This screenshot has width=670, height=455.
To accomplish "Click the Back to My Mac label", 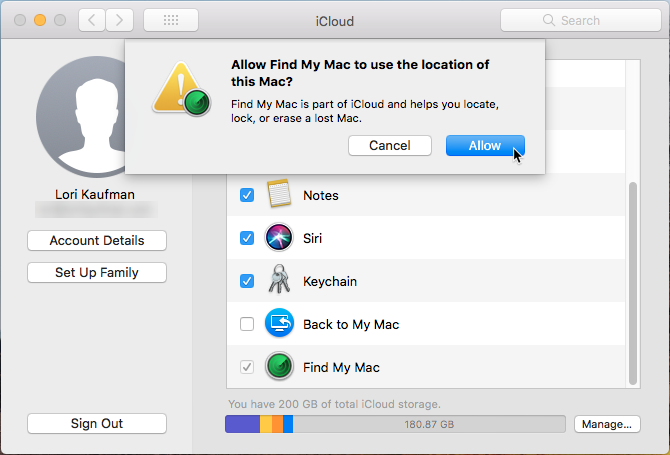I will (351, 325).
